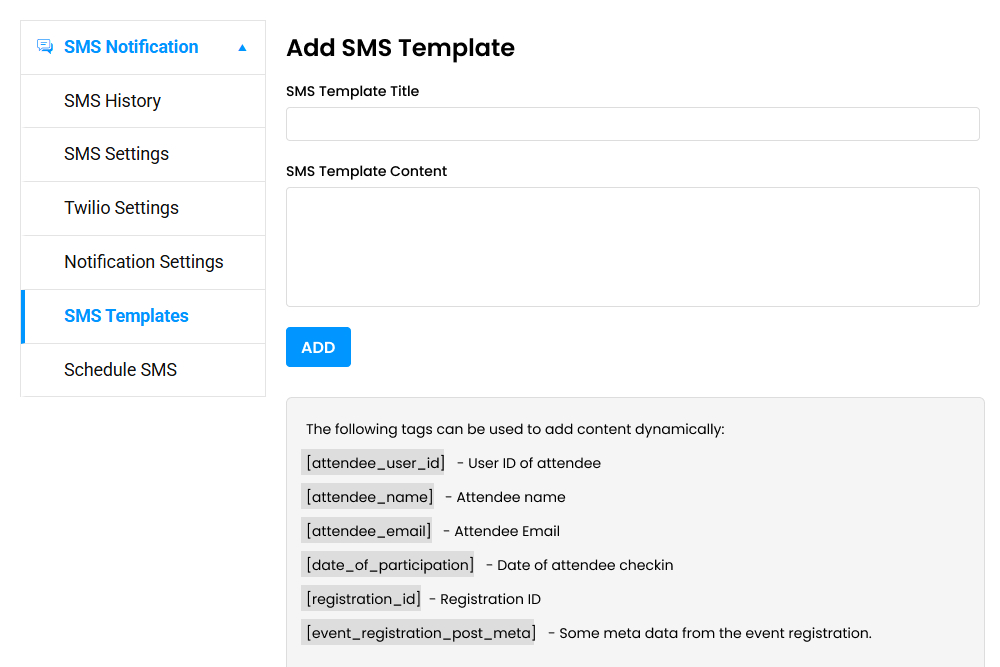
Task: Click the Add SMS Template heading
Action: pyautogui.click(x=400, y=48)
